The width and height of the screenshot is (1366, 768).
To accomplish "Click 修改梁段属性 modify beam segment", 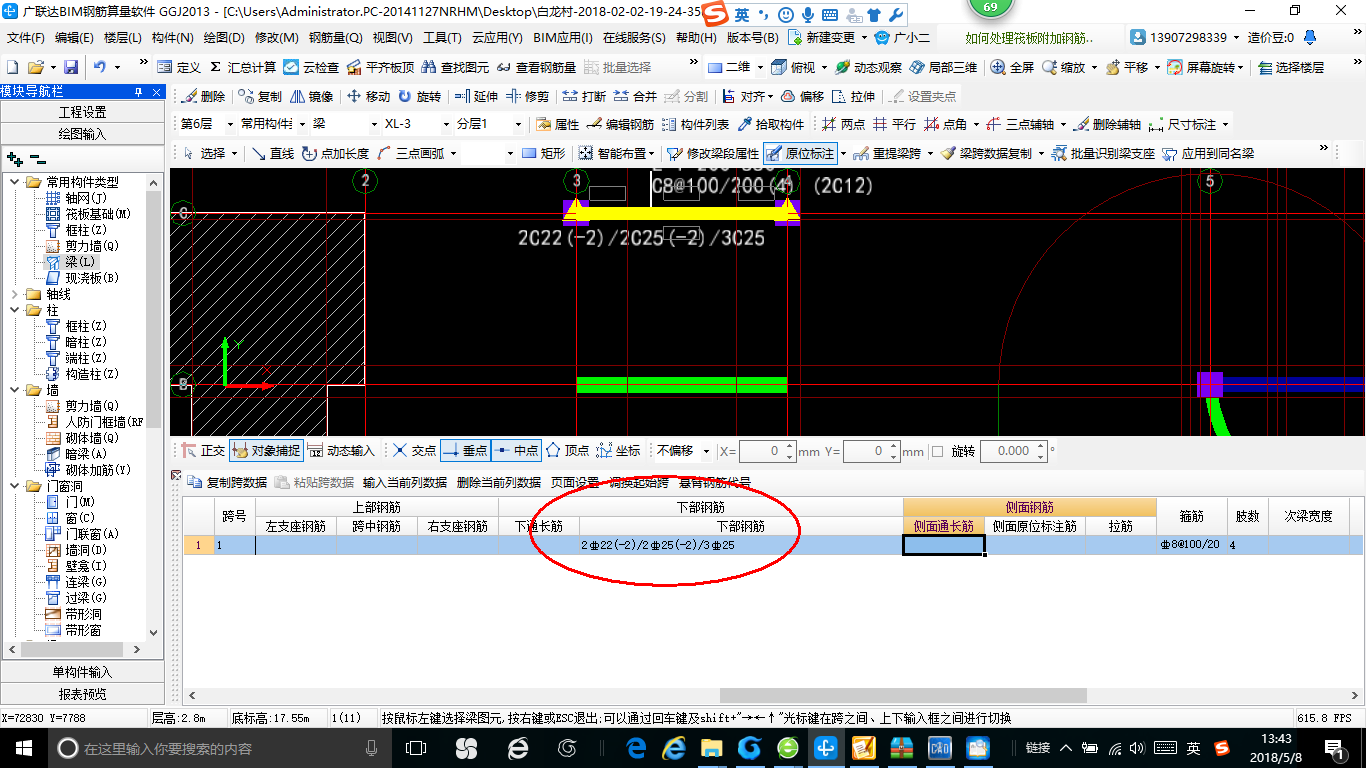I will tap(713, 153).
